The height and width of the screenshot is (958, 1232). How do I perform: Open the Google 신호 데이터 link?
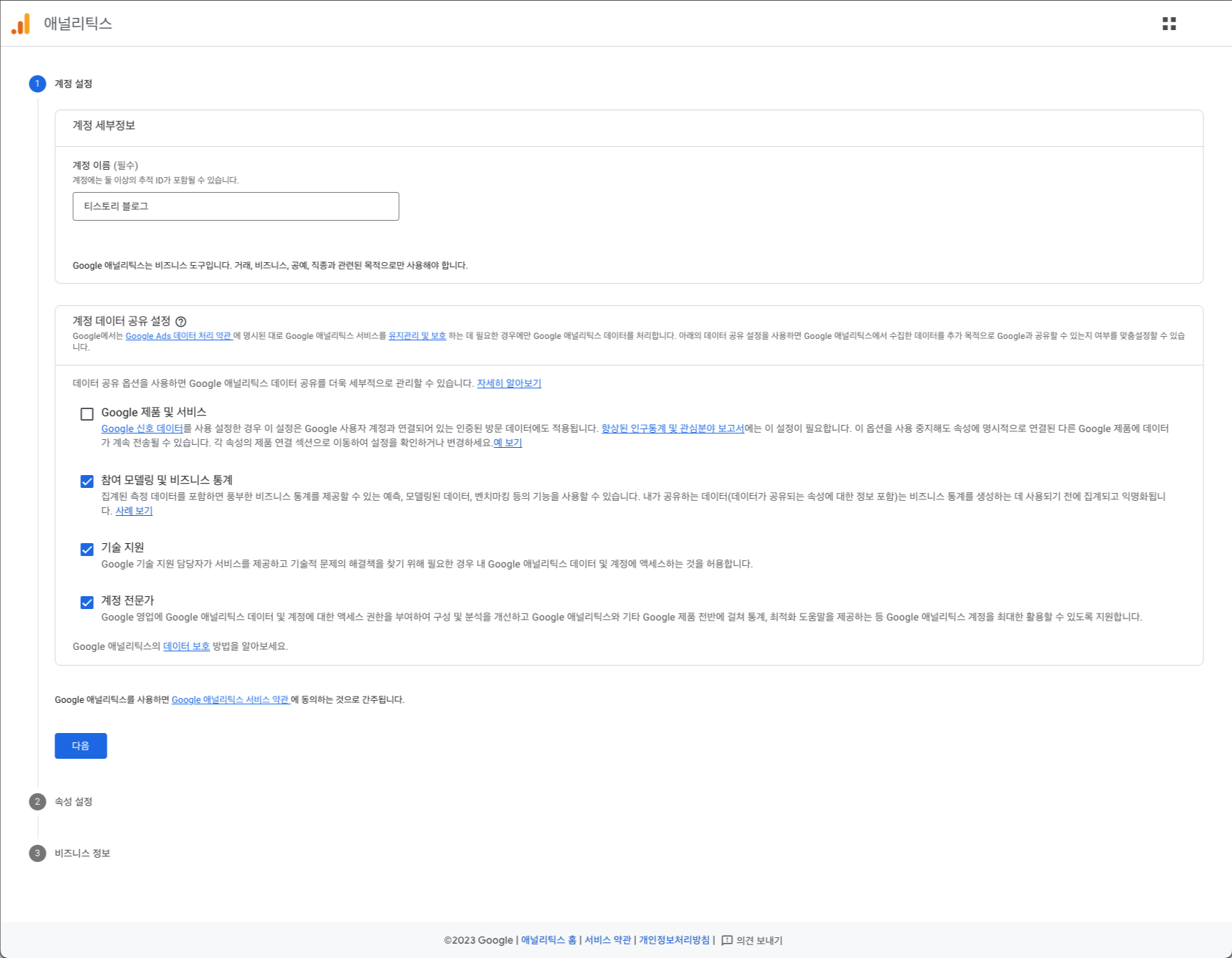[x=142, y=428]
